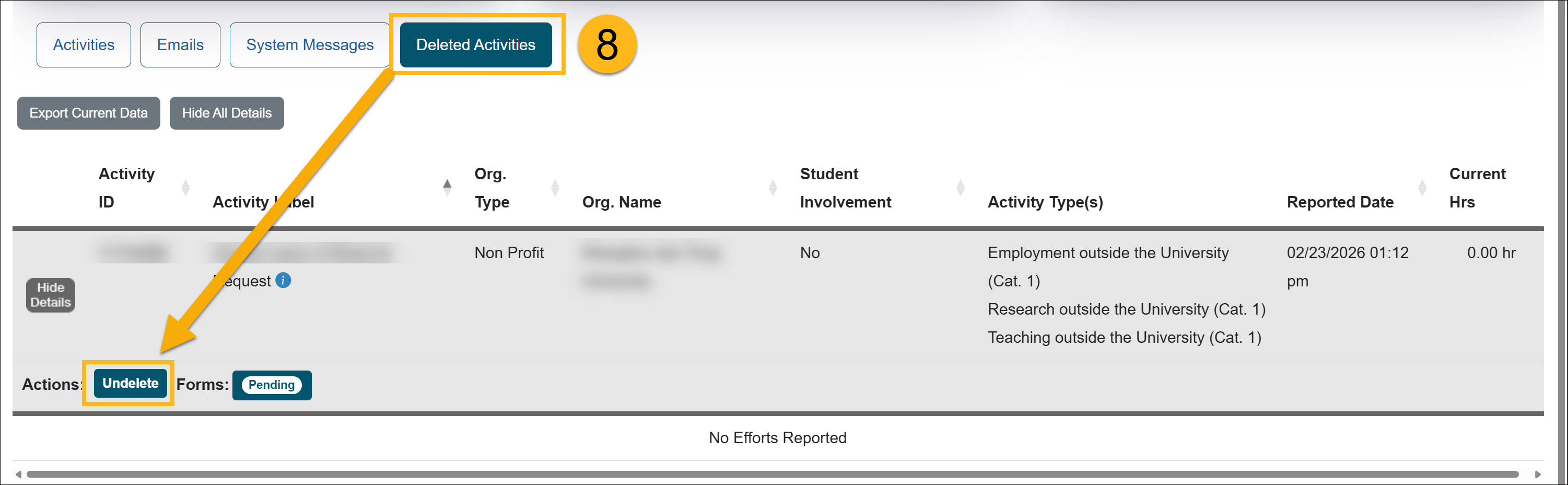
Task: Hide details for the deleted activity row
Action: pyautogui.click(x=51, y=295)
